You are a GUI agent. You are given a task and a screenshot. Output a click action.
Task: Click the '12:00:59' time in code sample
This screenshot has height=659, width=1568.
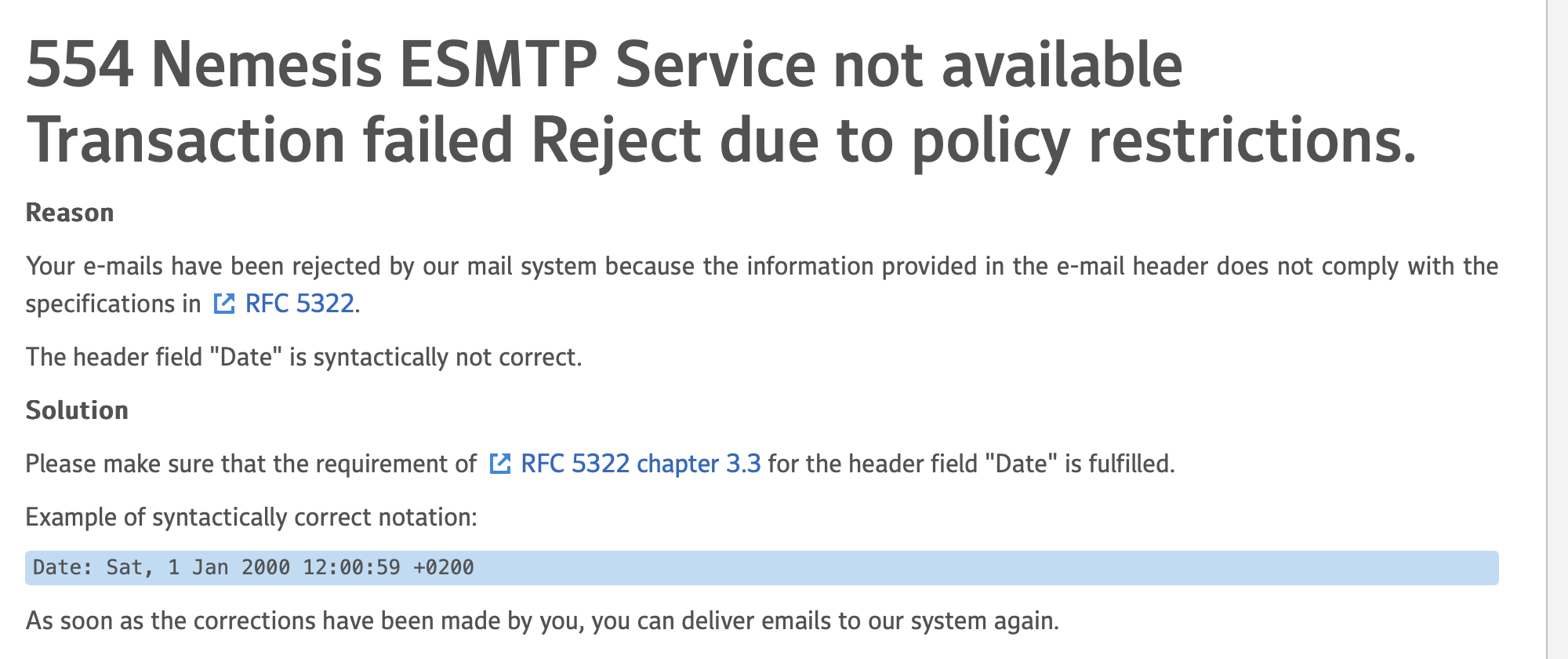coord(351,567)
